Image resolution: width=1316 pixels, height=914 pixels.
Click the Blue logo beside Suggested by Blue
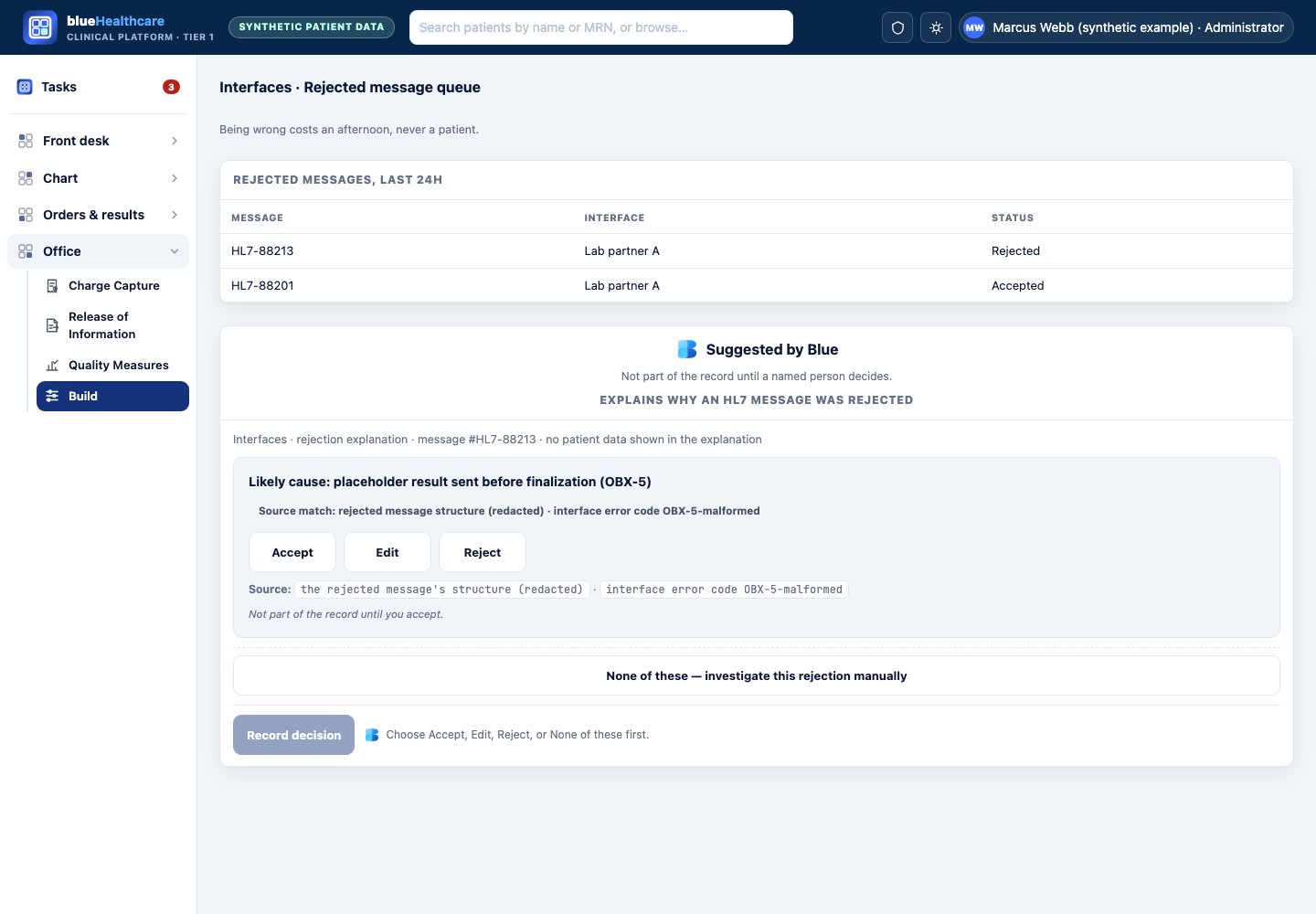tap(687, 349)
